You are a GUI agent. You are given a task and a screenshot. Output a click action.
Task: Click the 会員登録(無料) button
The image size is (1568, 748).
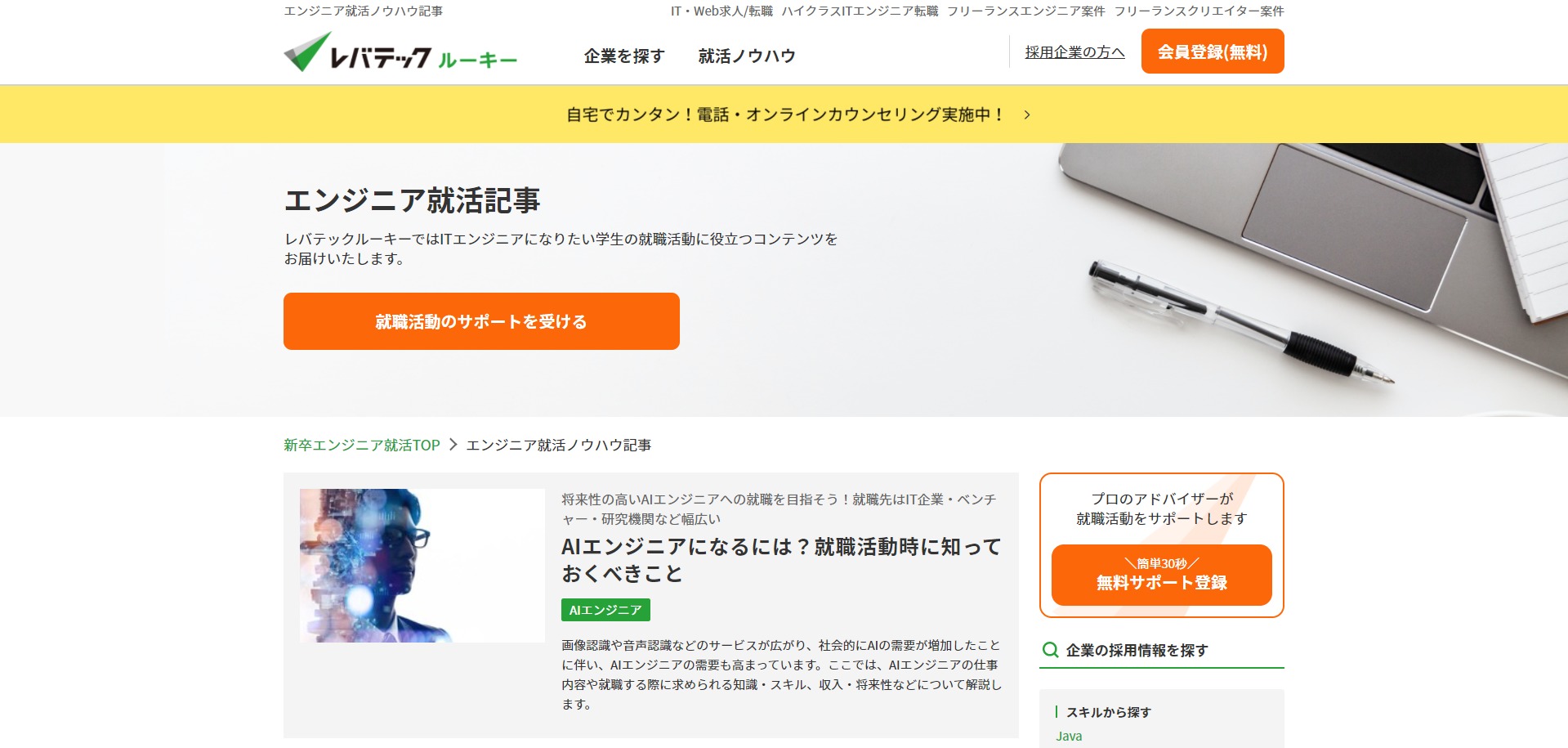point(1213,52)
